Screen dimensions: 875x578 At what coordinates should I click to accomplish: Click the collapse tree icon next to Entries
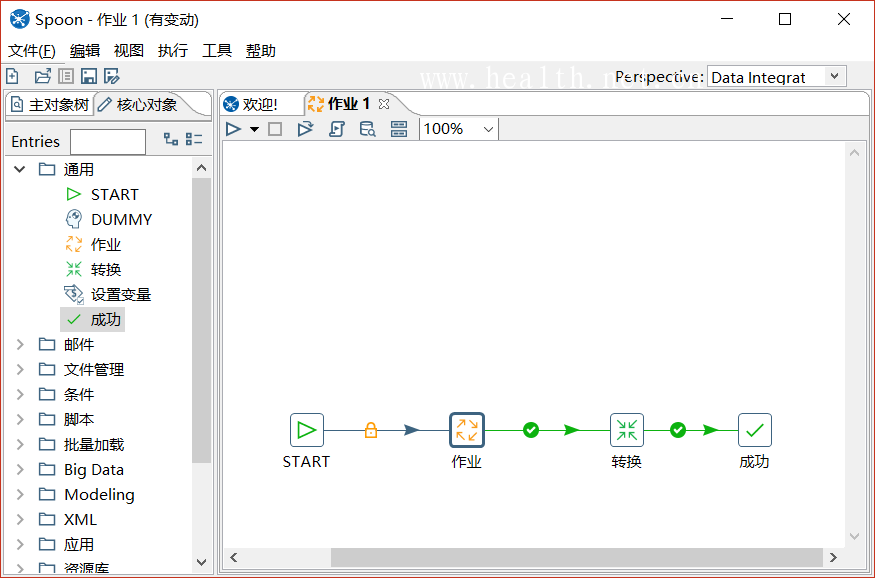[194, 139]
